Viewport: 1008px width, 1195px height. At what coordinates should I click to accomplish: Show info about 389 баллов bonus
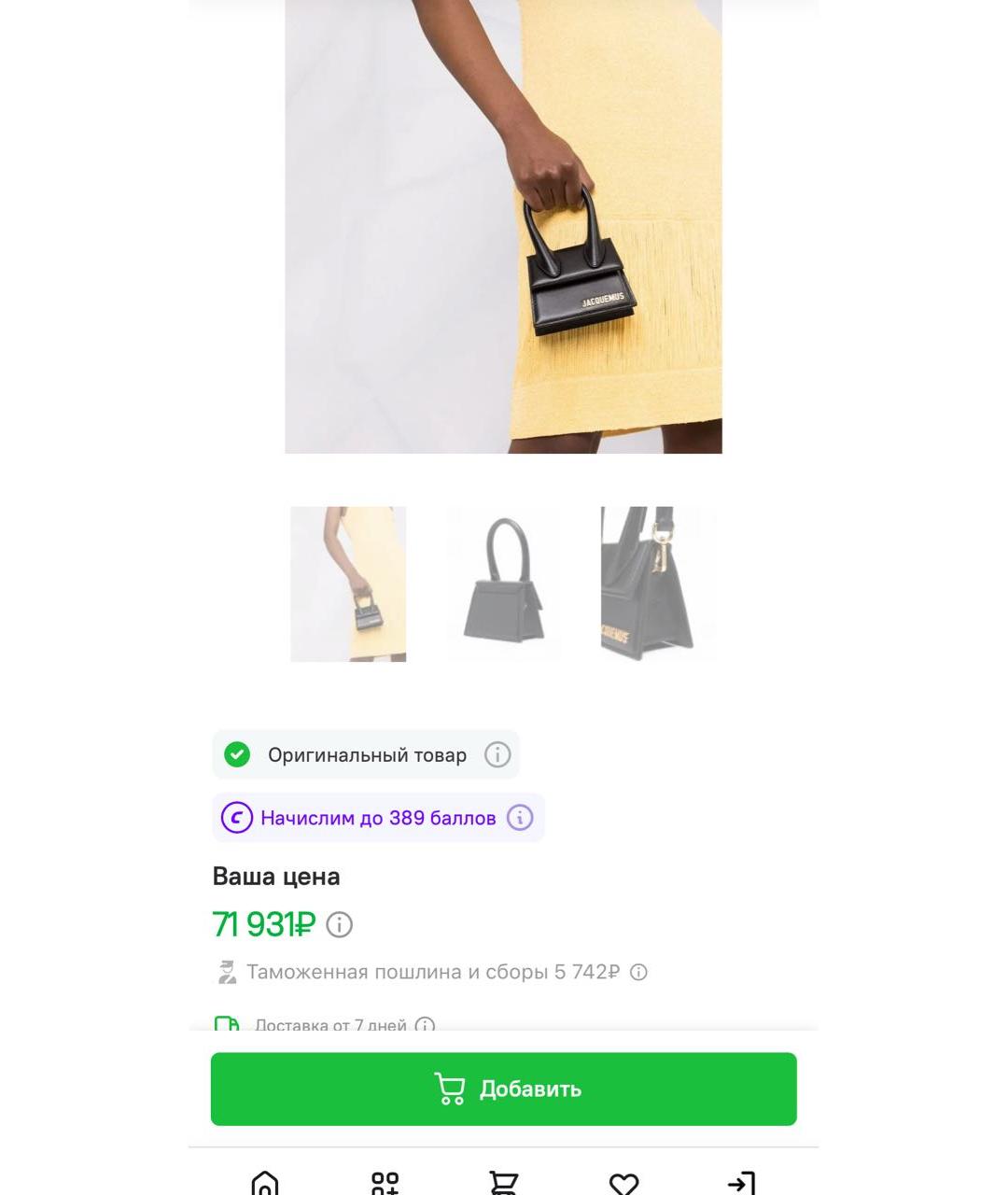[x=520, y=818]
